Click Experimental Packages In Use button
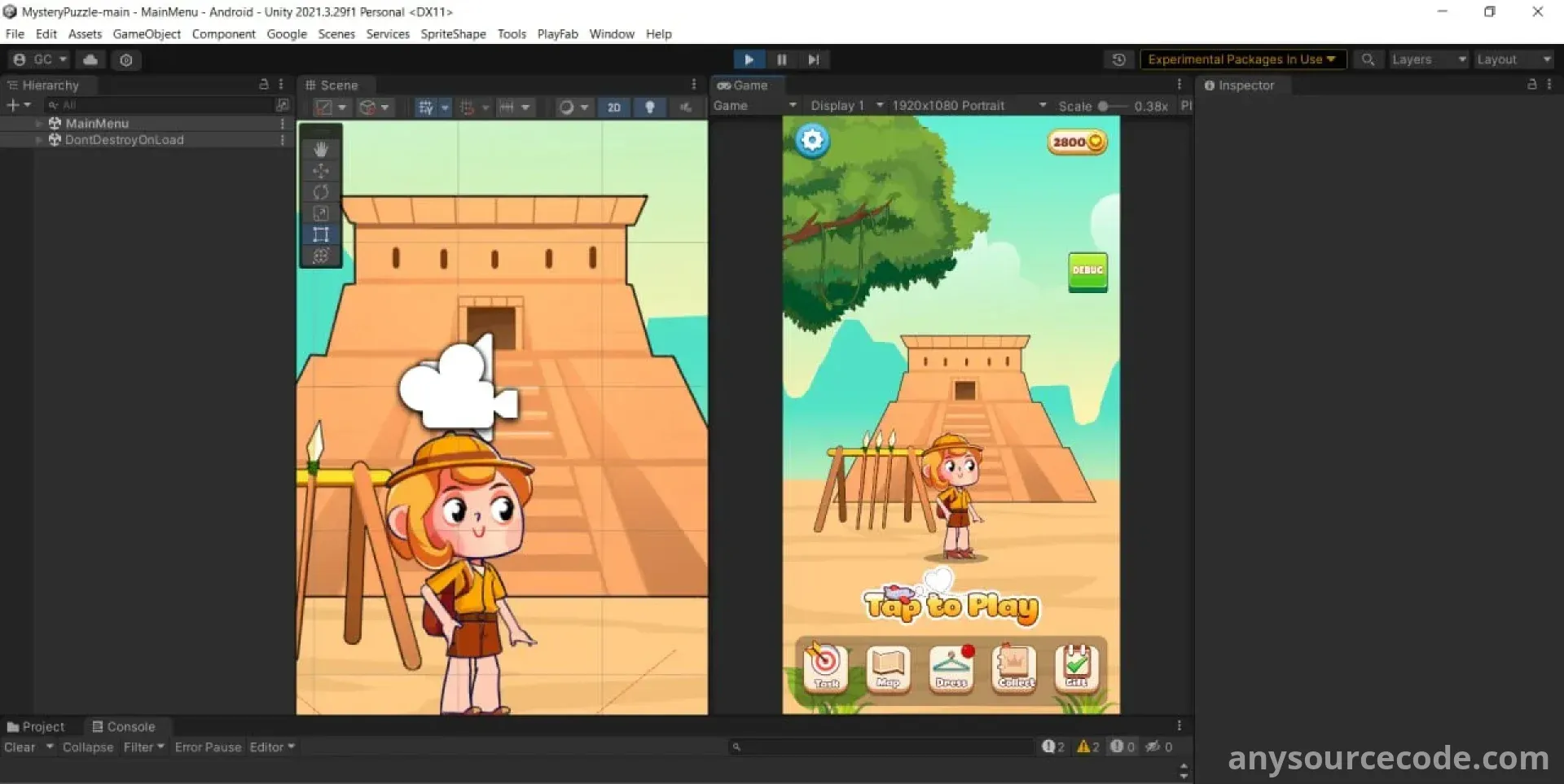The height and width of the screenshot is (784, 1564). click(1241, 59)
